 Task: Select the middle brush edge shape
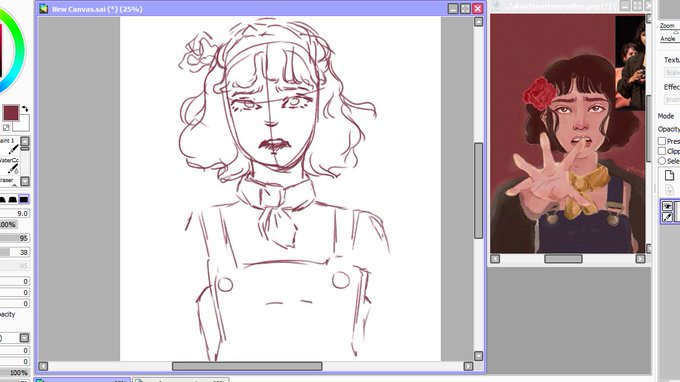[x=13, y=199]
